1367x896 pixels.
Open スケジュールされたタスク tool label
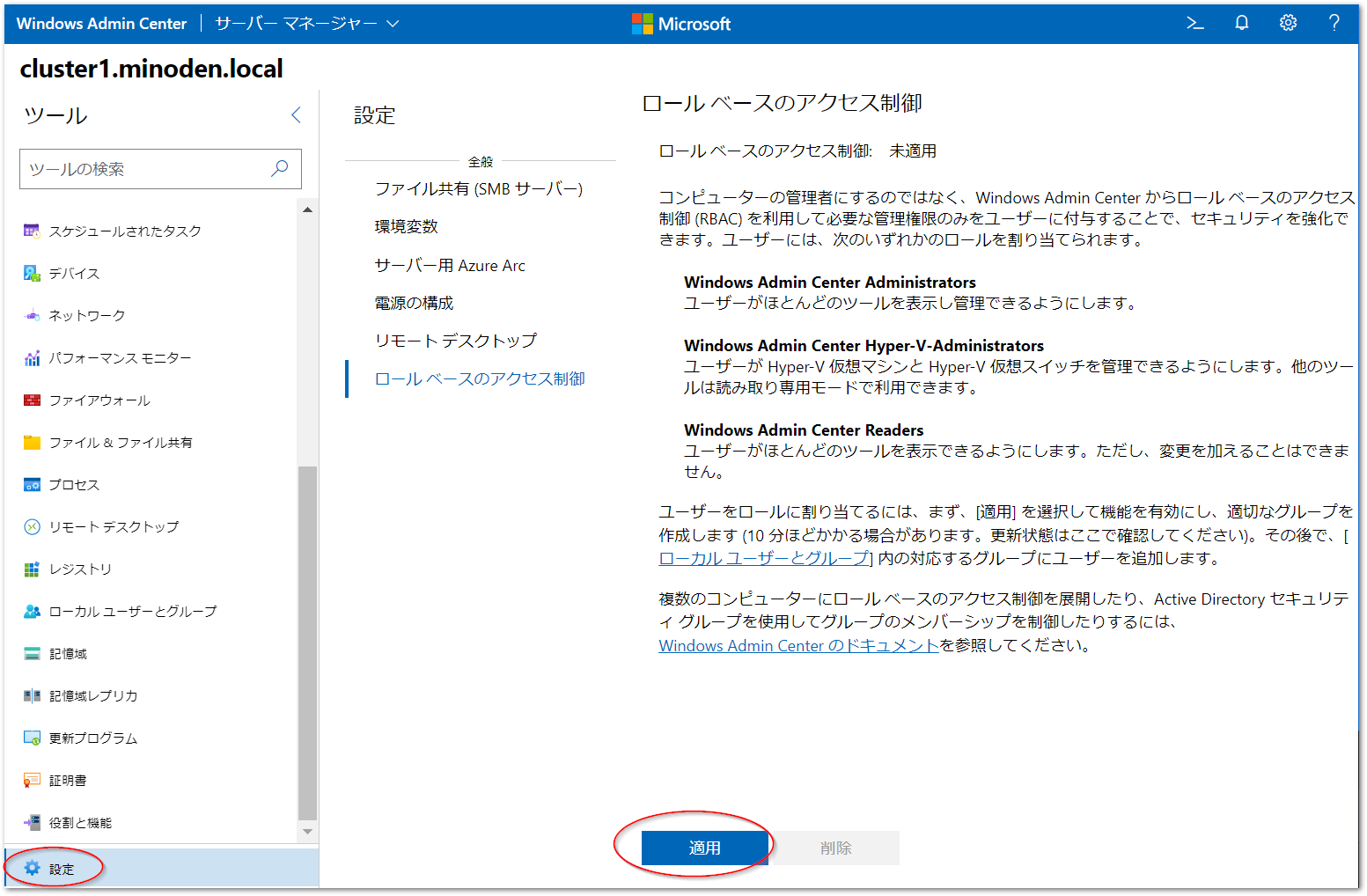coord(125,231)
